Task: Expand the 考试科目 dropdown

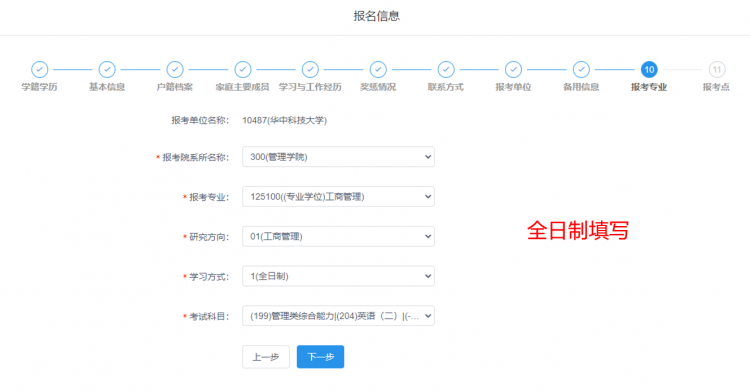Action: (338, 315)
